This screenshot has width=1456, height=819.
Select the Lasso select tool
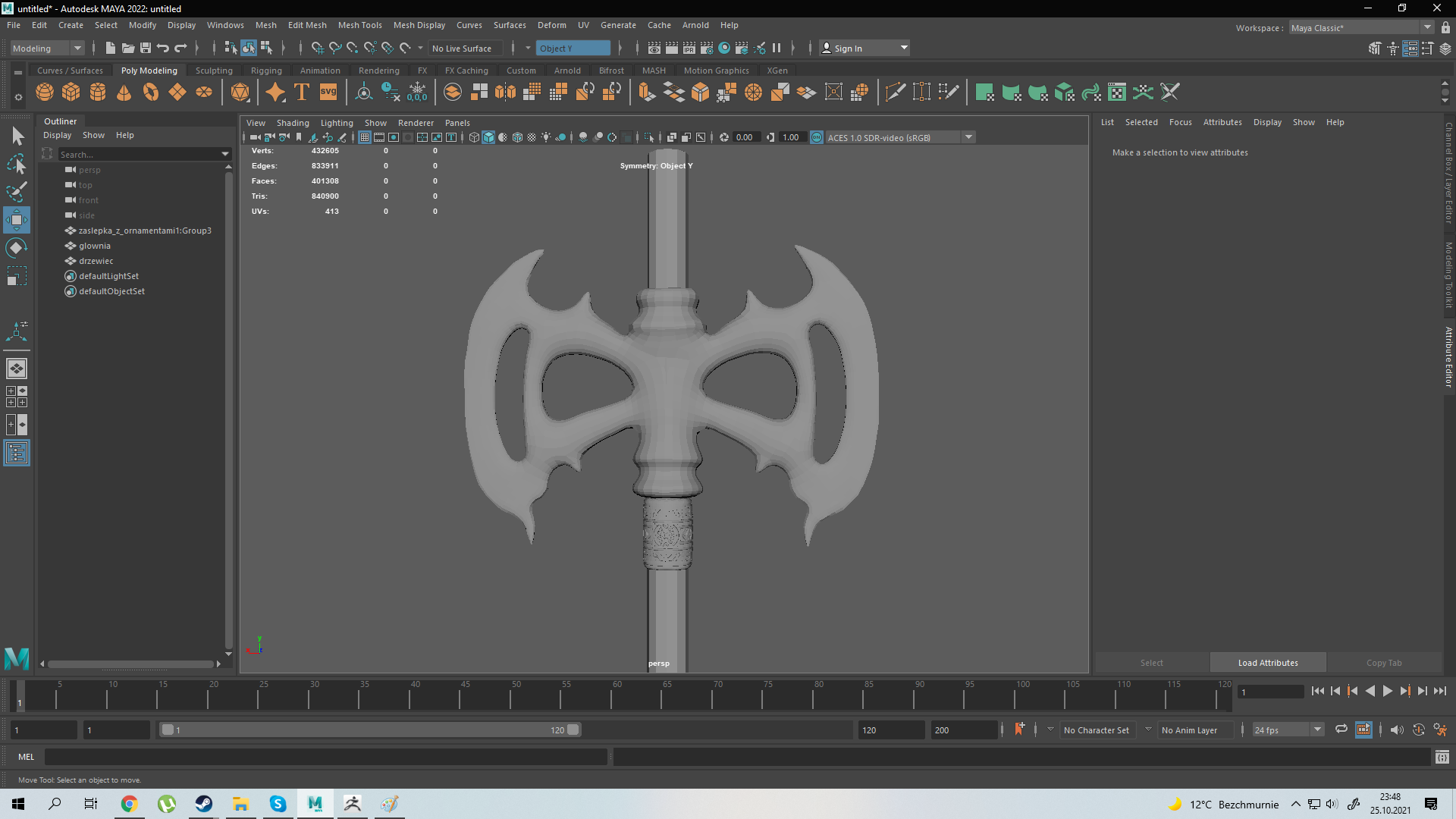point(17,164)
